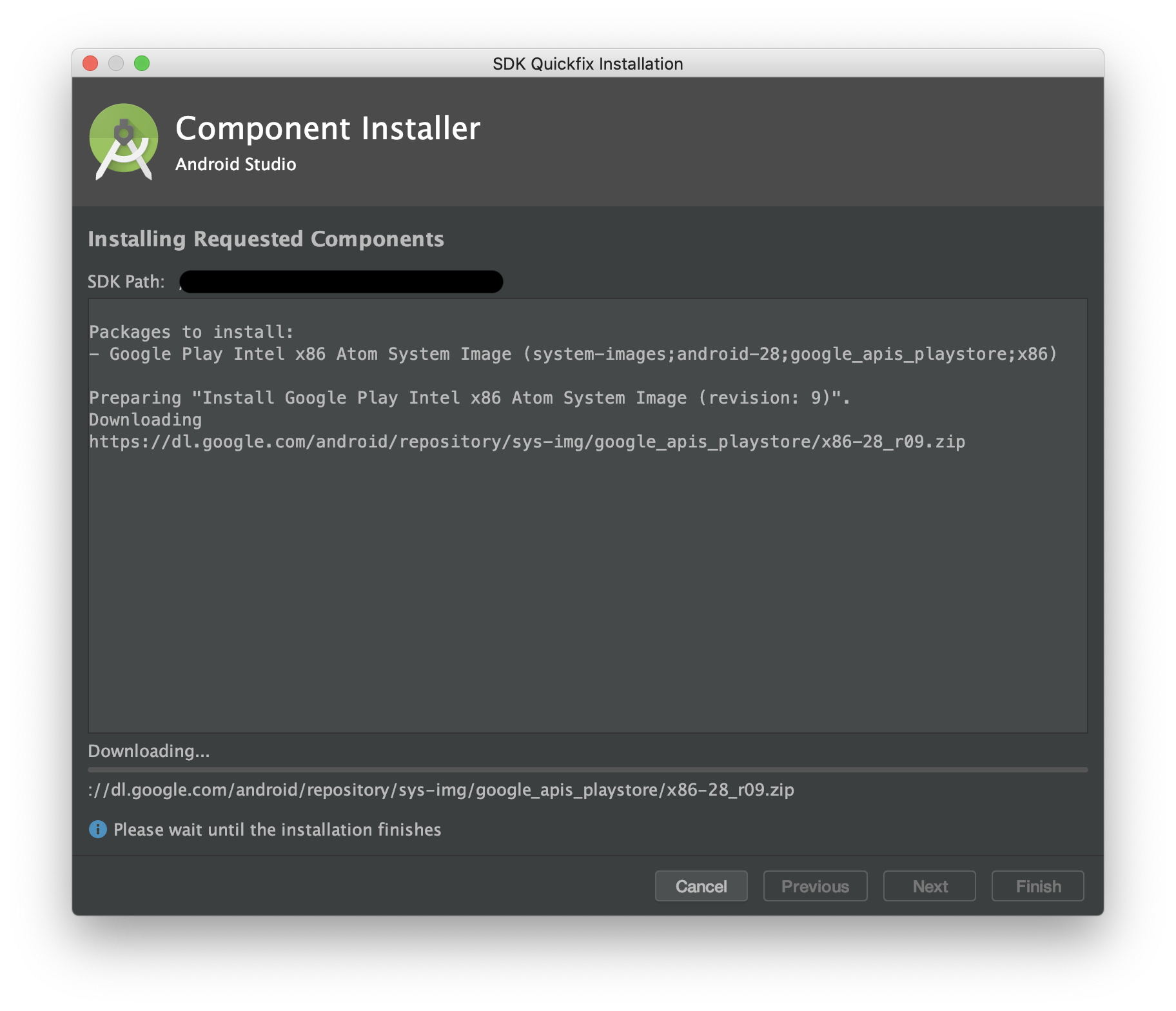Click the 'SDK Quickfix Installation' window title

click(587, 64)
